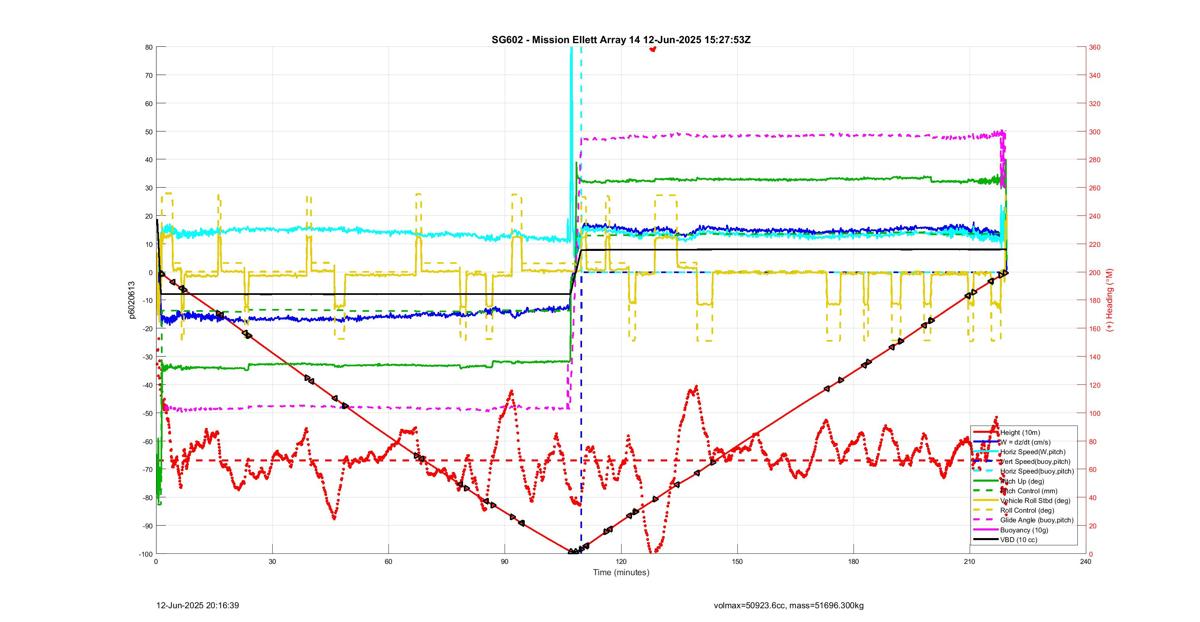Select the 'Glide Angle (buoy,pitch)' legend entry
This screenshot has height=622, width=1200.
tap(1037, 520)
